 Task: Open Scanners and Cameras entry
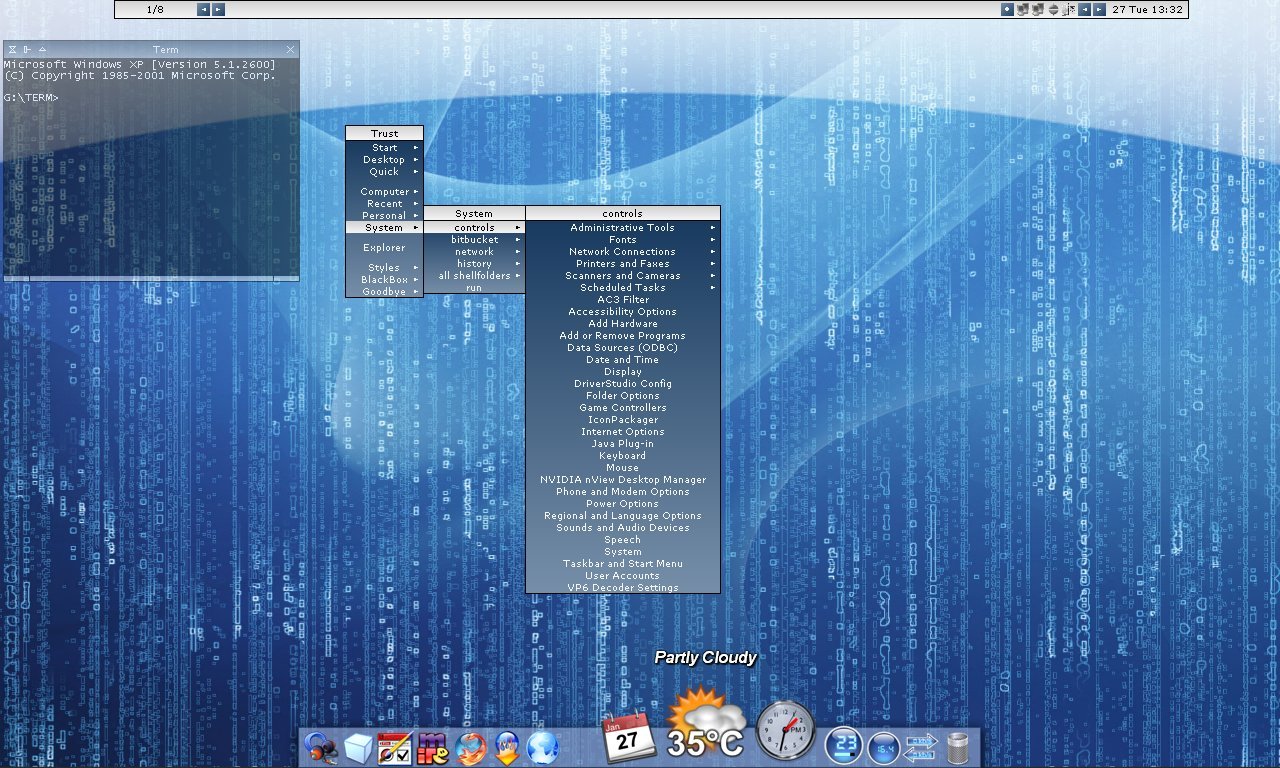622,276
